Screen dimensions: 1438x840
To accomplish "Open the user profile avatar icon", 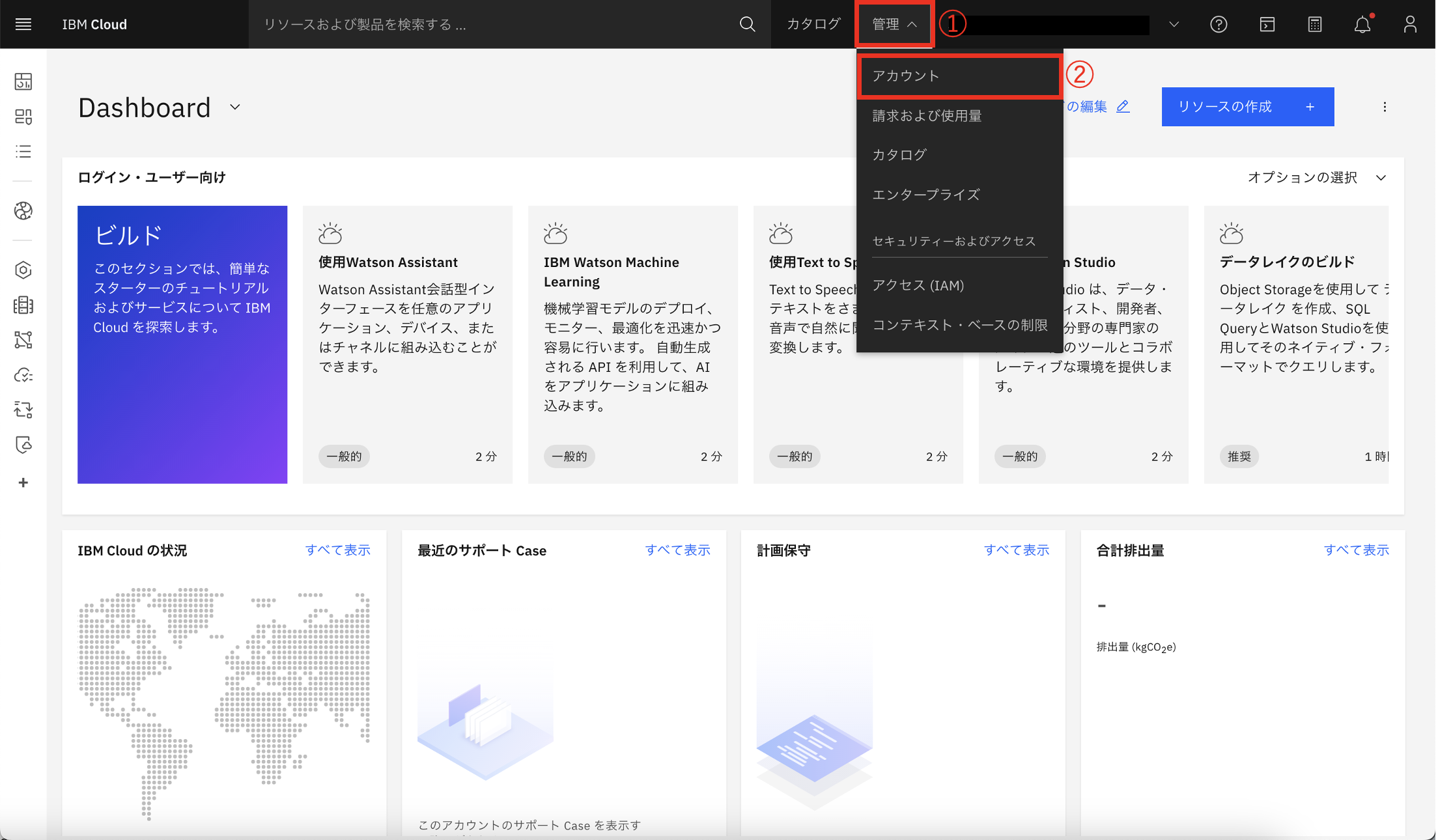I will tap(1410, 24).
